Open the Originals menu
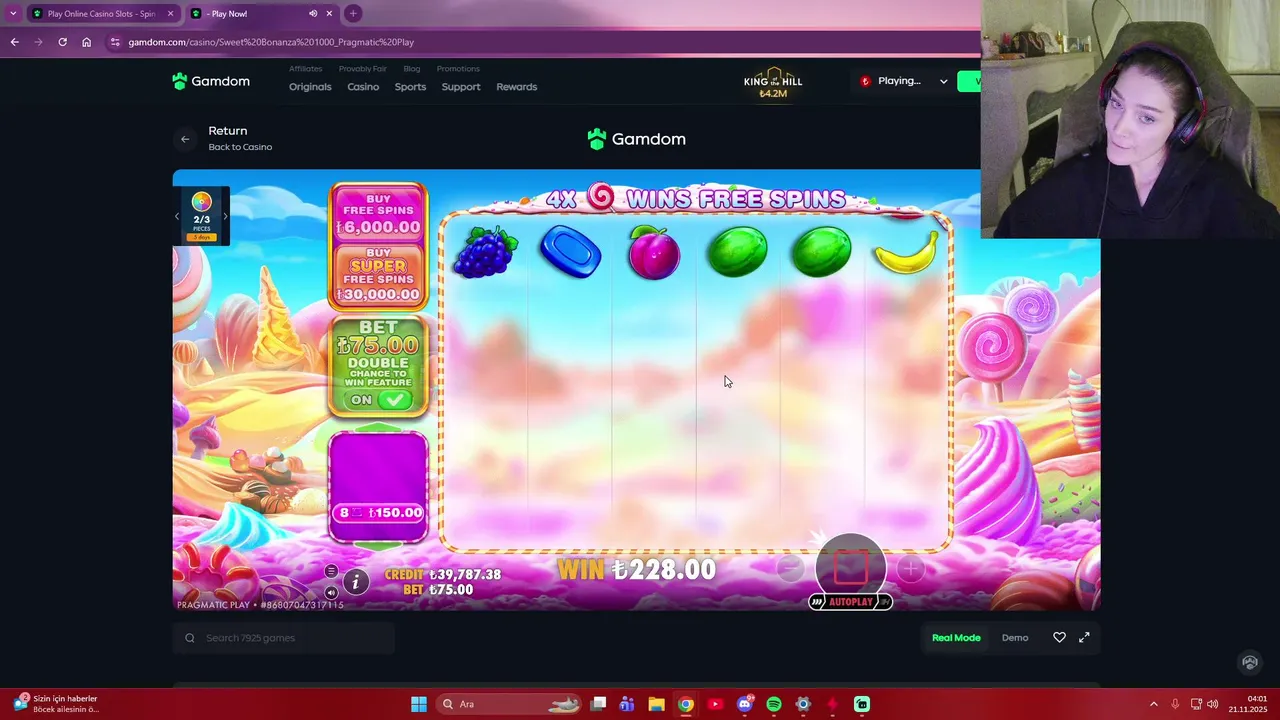 pyautogui.click(x=310, y=87)
